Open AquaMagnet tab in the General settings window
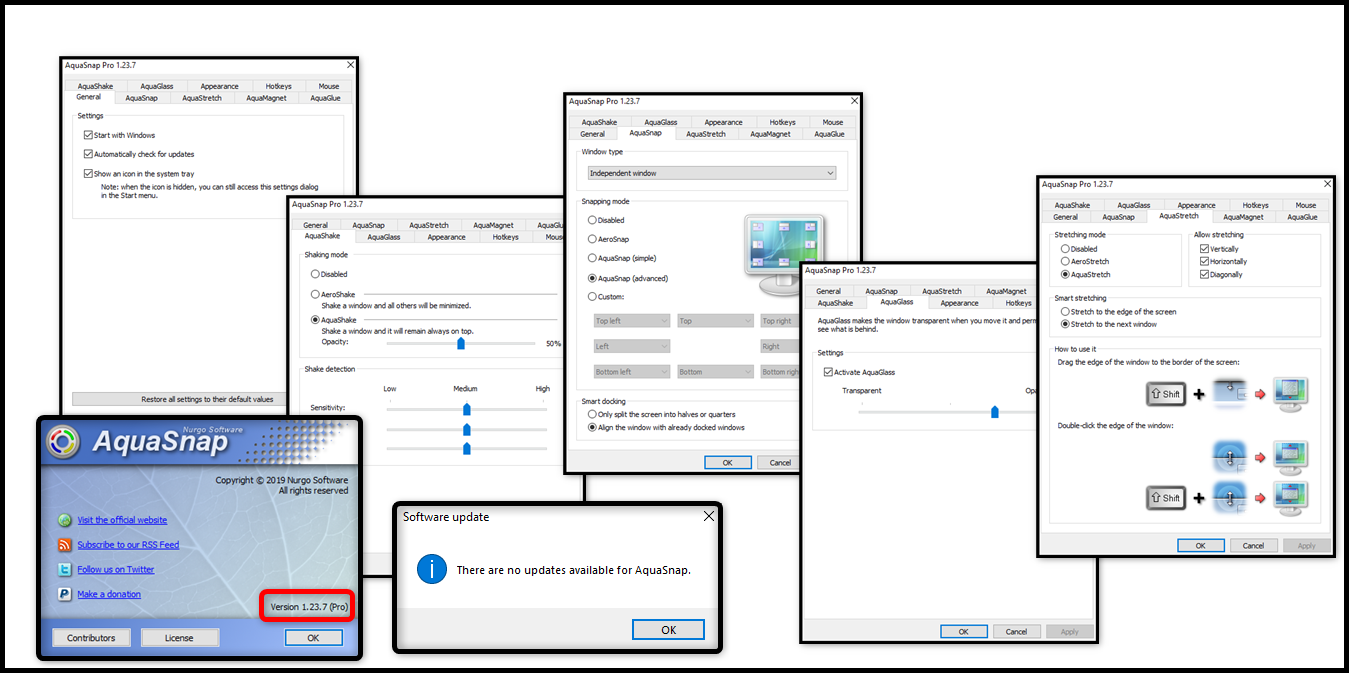This screenshot has width=1349, height=673. coord(266,98)
